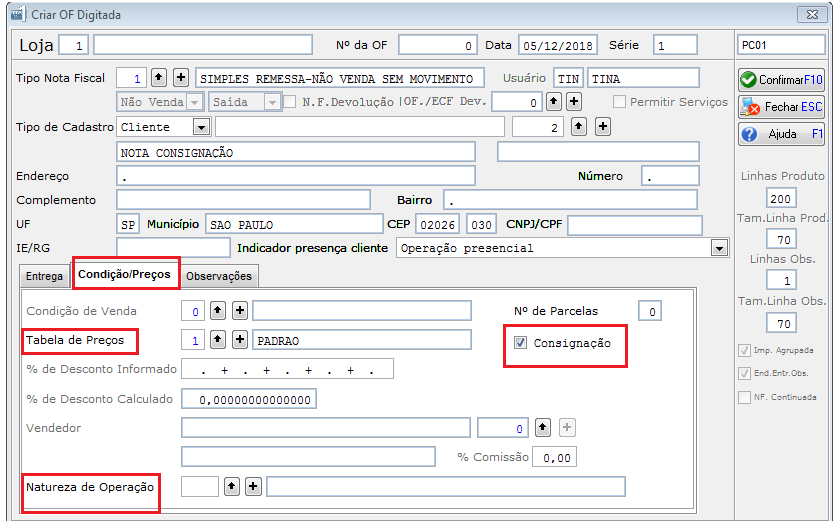Image resolution: width=837 pixels, height=528 pixels.
Task: Click the Complemento field
Action: (243, 200)
